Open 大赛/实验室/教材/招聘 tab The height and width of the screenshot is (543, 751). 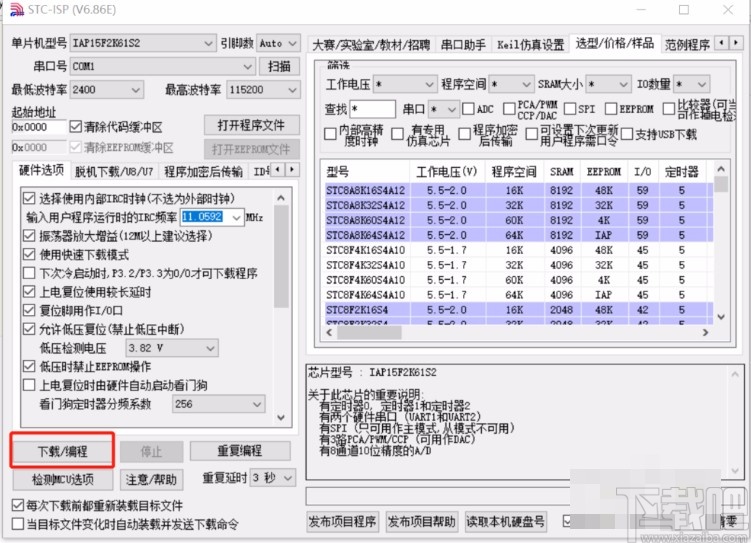pos(371,45)
